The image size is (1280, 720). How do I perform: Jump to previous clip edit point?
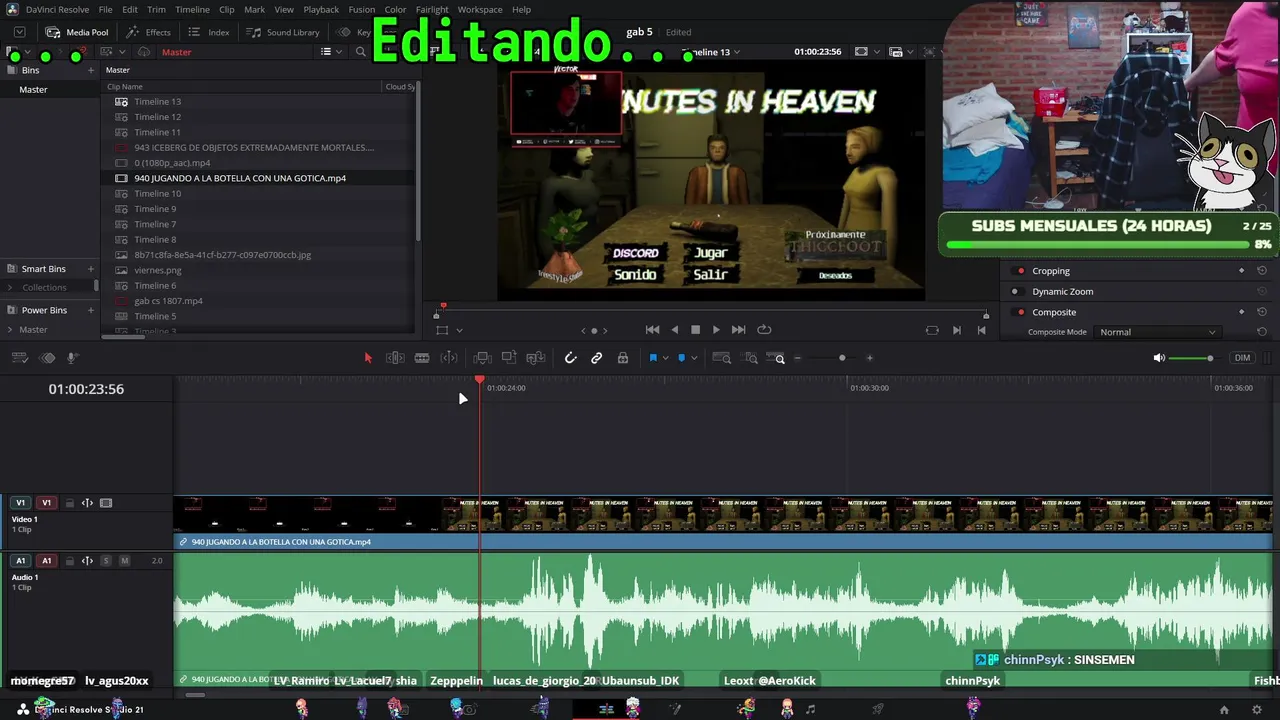coord(981,330)
